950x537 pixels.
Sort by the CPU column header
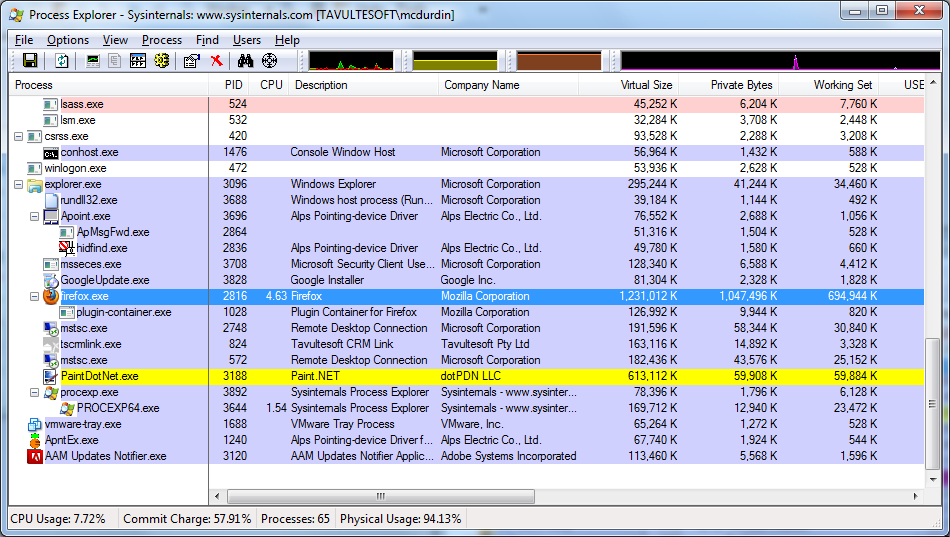271,85
